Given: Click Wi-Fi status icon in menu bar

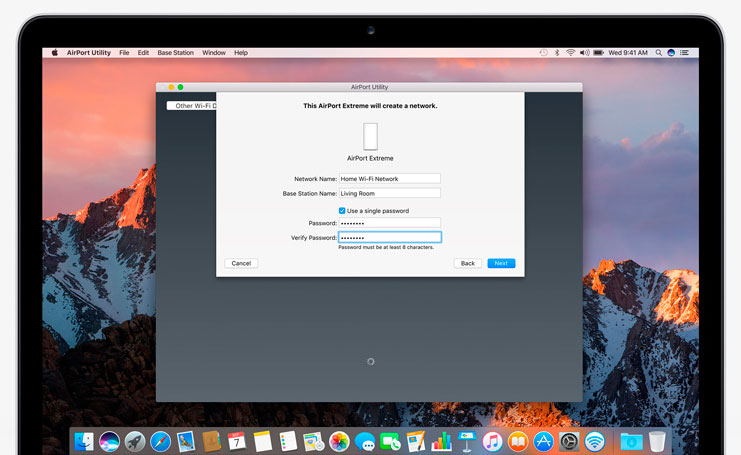Looking at the screenshot, I should (x=570, y=52).
